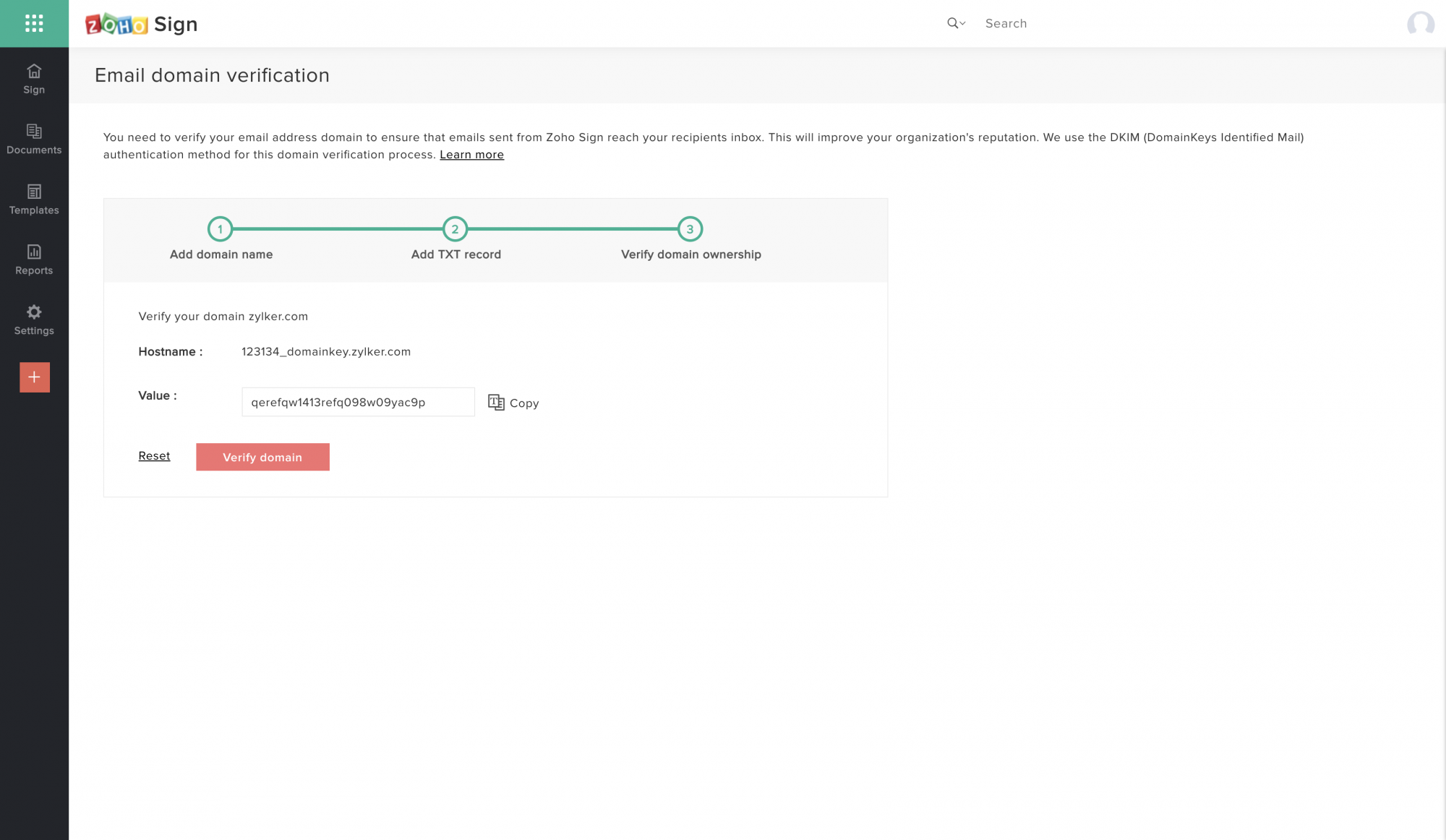The image size is (1446, 840).
Task: Open the user profile avatar
Action: click(x=1420, y=24)
